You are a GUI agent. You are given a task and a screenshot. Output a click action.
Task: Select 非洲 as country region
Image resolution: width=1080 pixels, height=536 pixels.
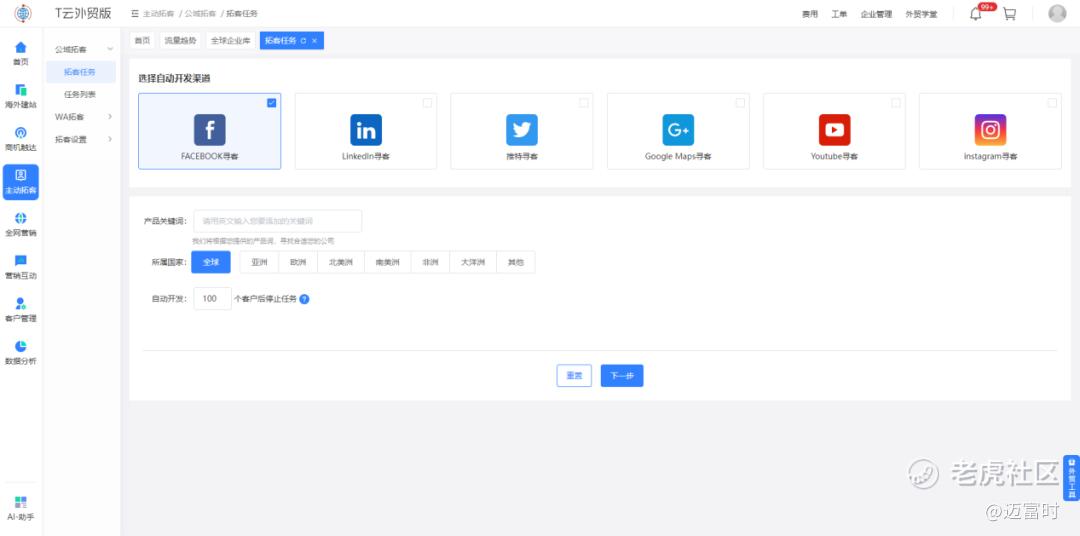430,262
